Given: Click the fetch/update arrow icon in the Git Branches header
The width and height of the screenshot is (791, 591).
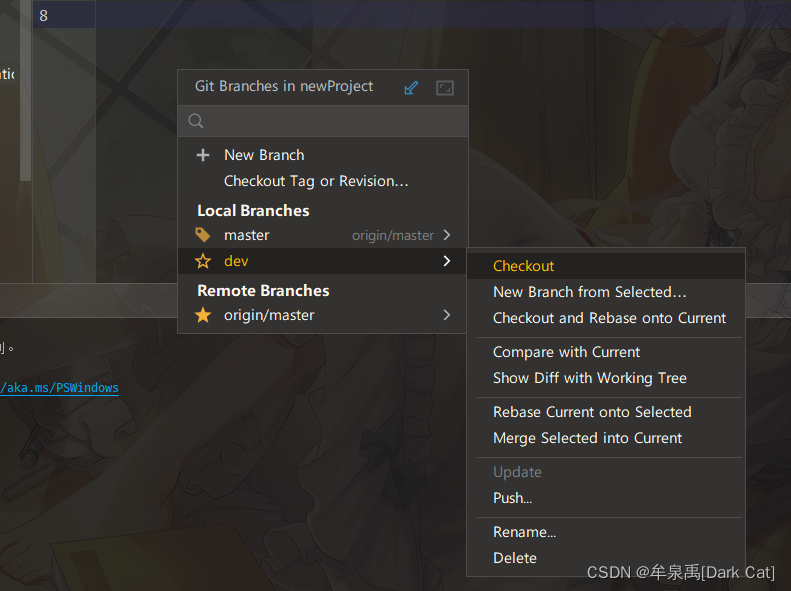Looking at the screenshot, I should click(411, 88).
